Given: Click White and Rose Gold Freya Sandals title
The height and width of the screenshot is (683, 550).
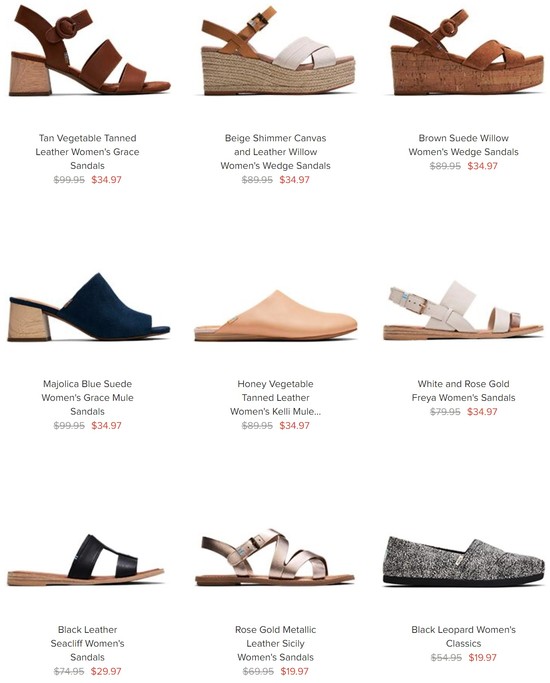Looking at the screenshot, I should coord(463,391).
